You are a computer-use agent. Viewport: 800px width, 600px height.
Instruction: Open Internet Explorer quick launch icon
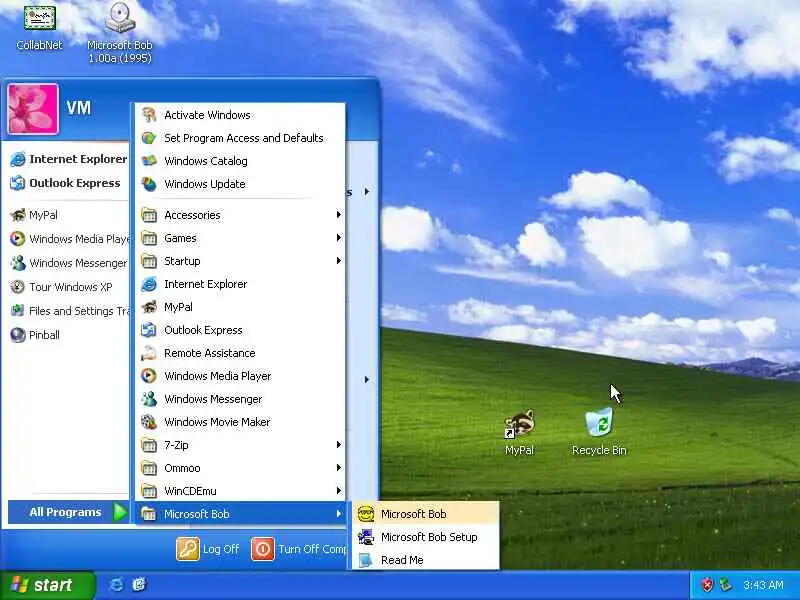116,585
